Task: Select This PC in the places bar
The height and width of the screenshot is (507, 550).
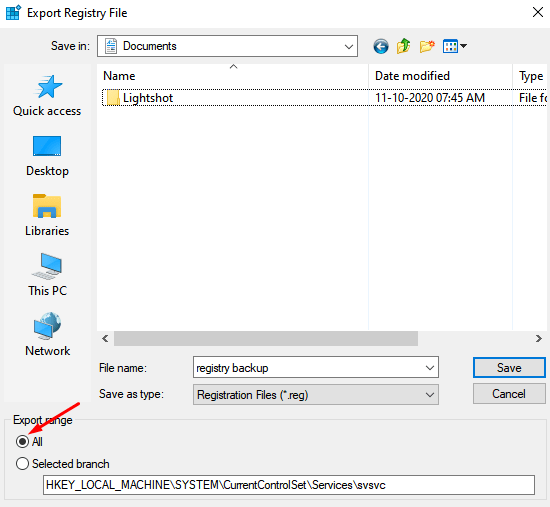Action: (x=47, y=275)
